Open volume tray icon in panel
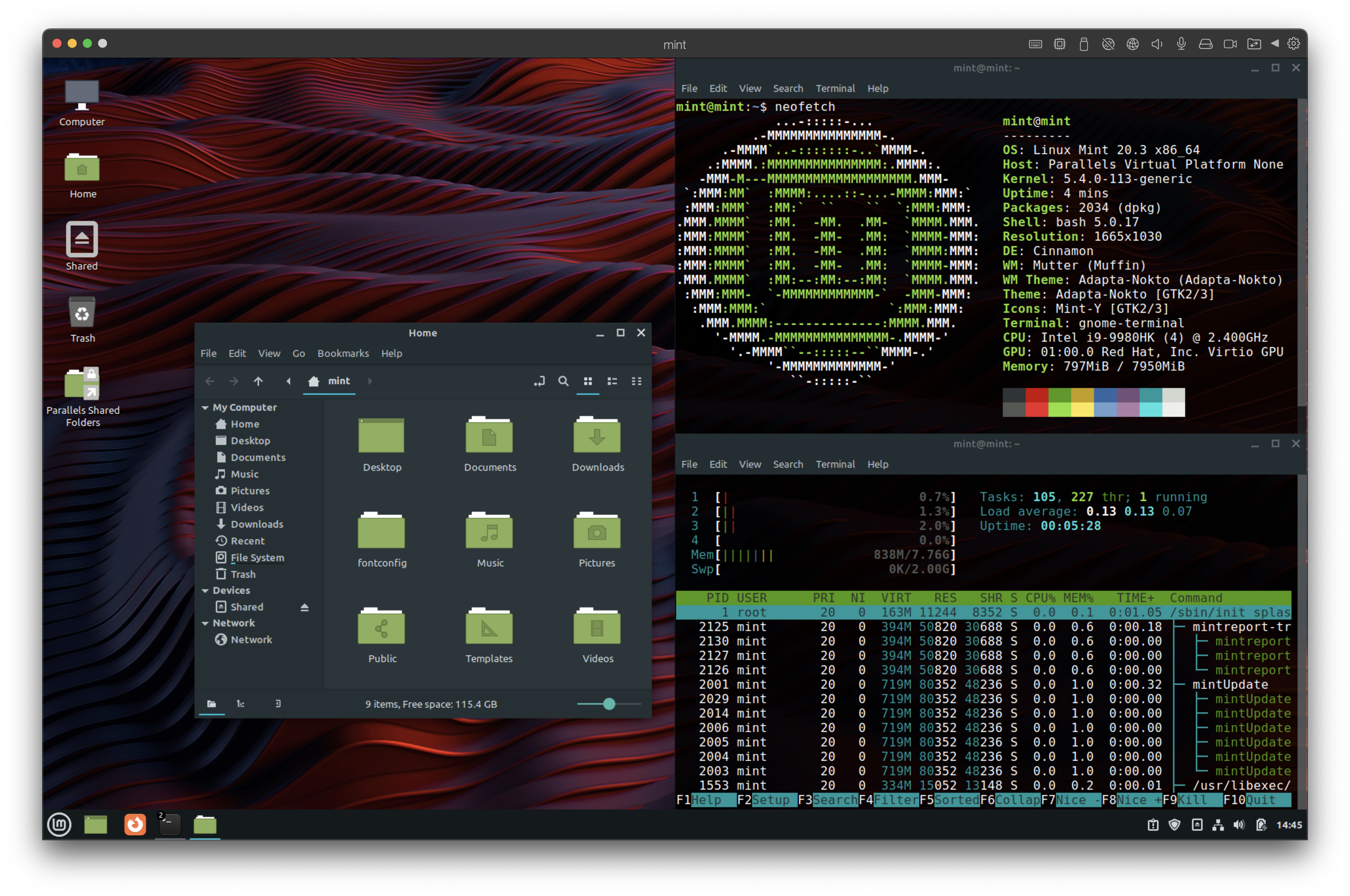Viewport: 1350px width, 896px height. [x=1239, y=825]
